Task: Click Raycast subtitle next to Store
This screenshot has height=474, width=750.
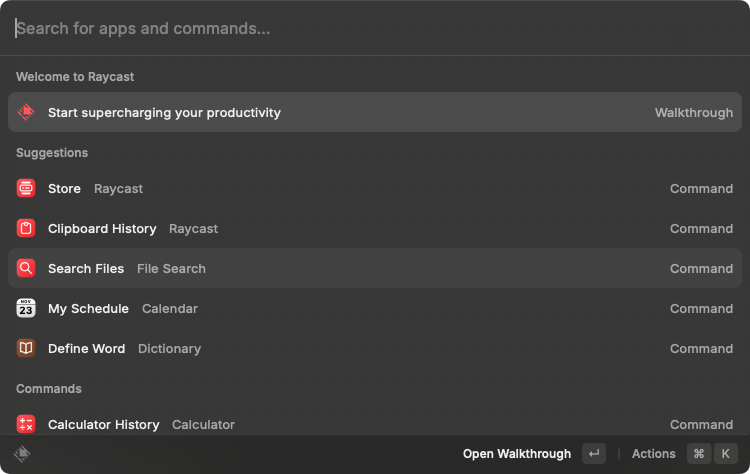Action: tap(118, 188)
